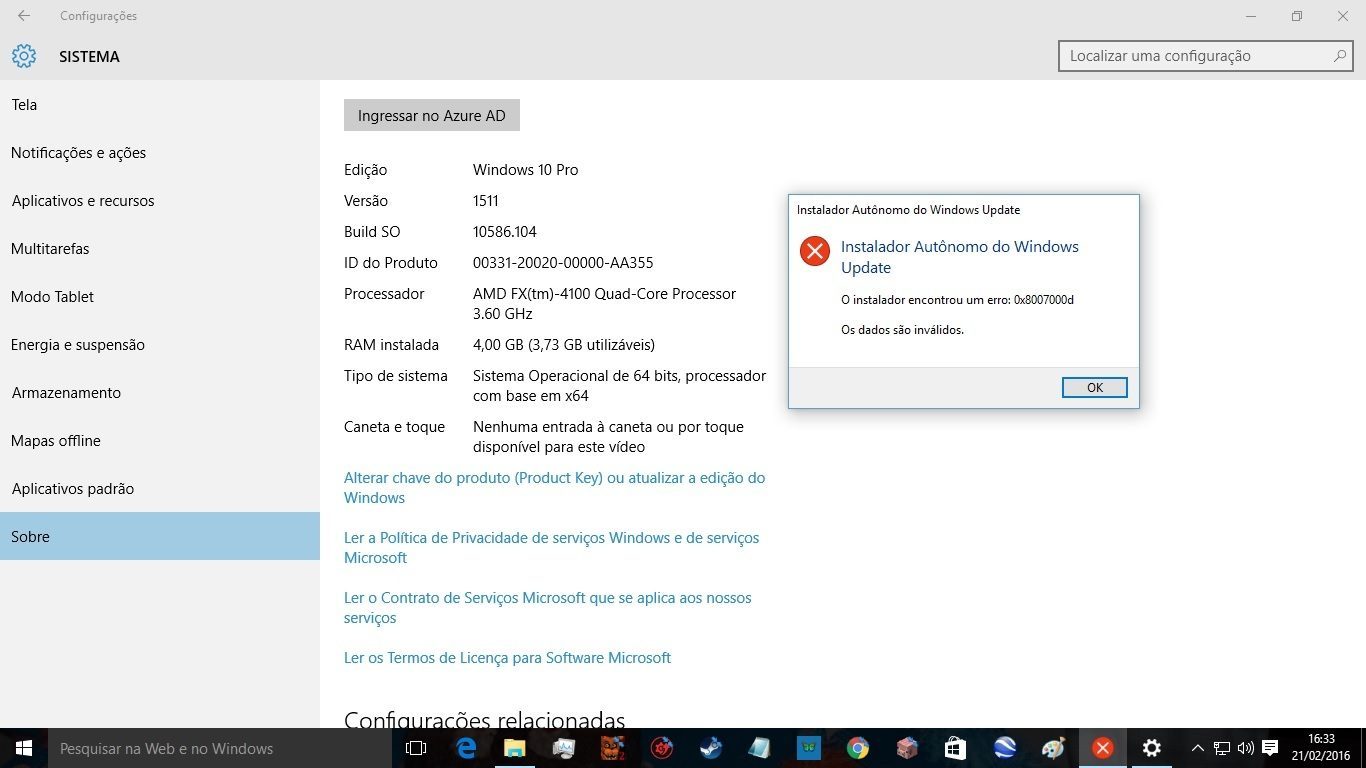Launch Microsoft Edge from taskbar
The height and width of the screenshot is (768, 1366).
click(466, 748)
